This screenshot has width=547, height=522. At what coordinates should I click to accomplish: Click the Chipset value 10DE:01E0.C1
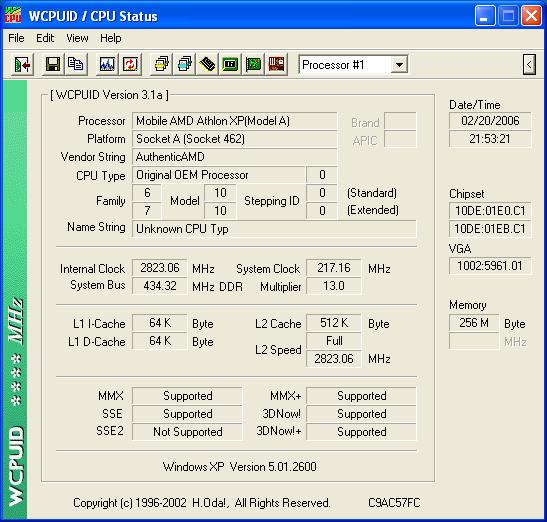coord(490,211)
